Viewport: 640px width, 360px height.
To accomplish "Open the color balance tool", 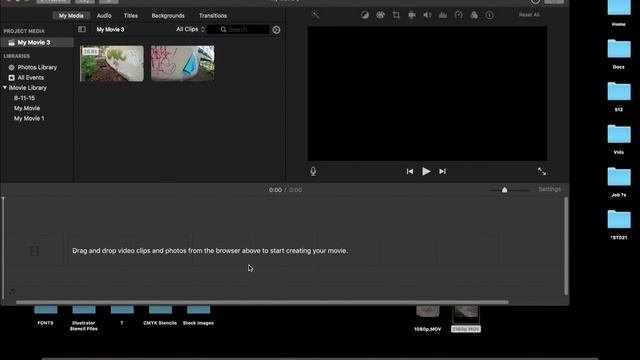I will point(365,15).
